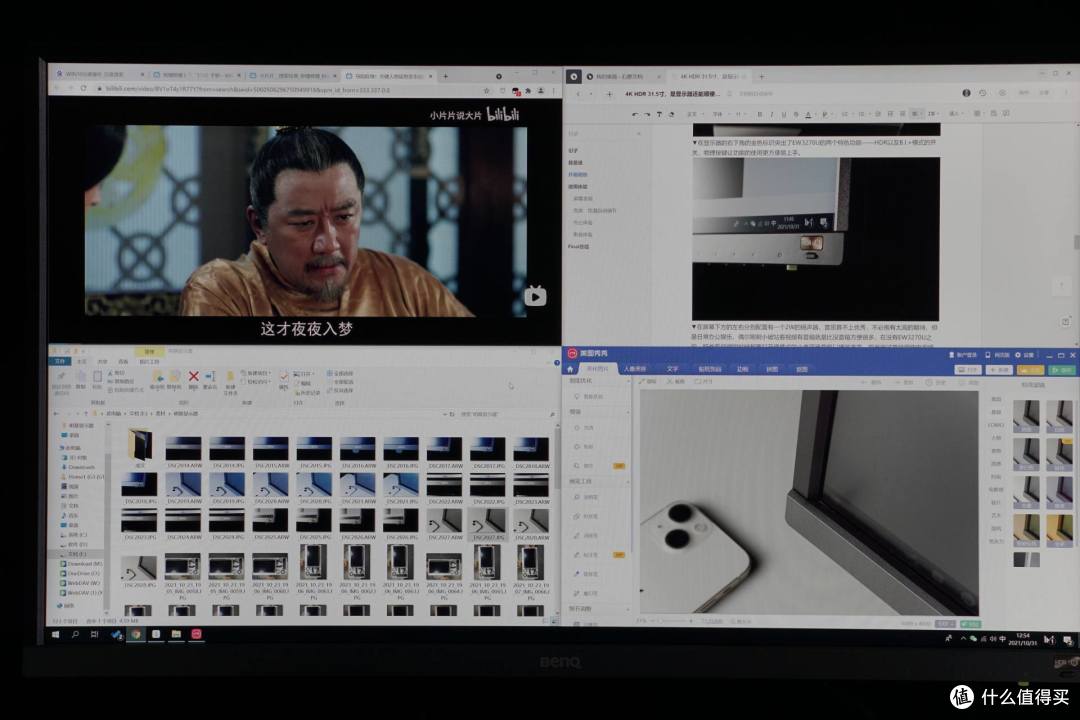Image resolution: width=1080 pixels, height=720 pixels.
Task: Click the Explorer search box
Action: (506, 414)
